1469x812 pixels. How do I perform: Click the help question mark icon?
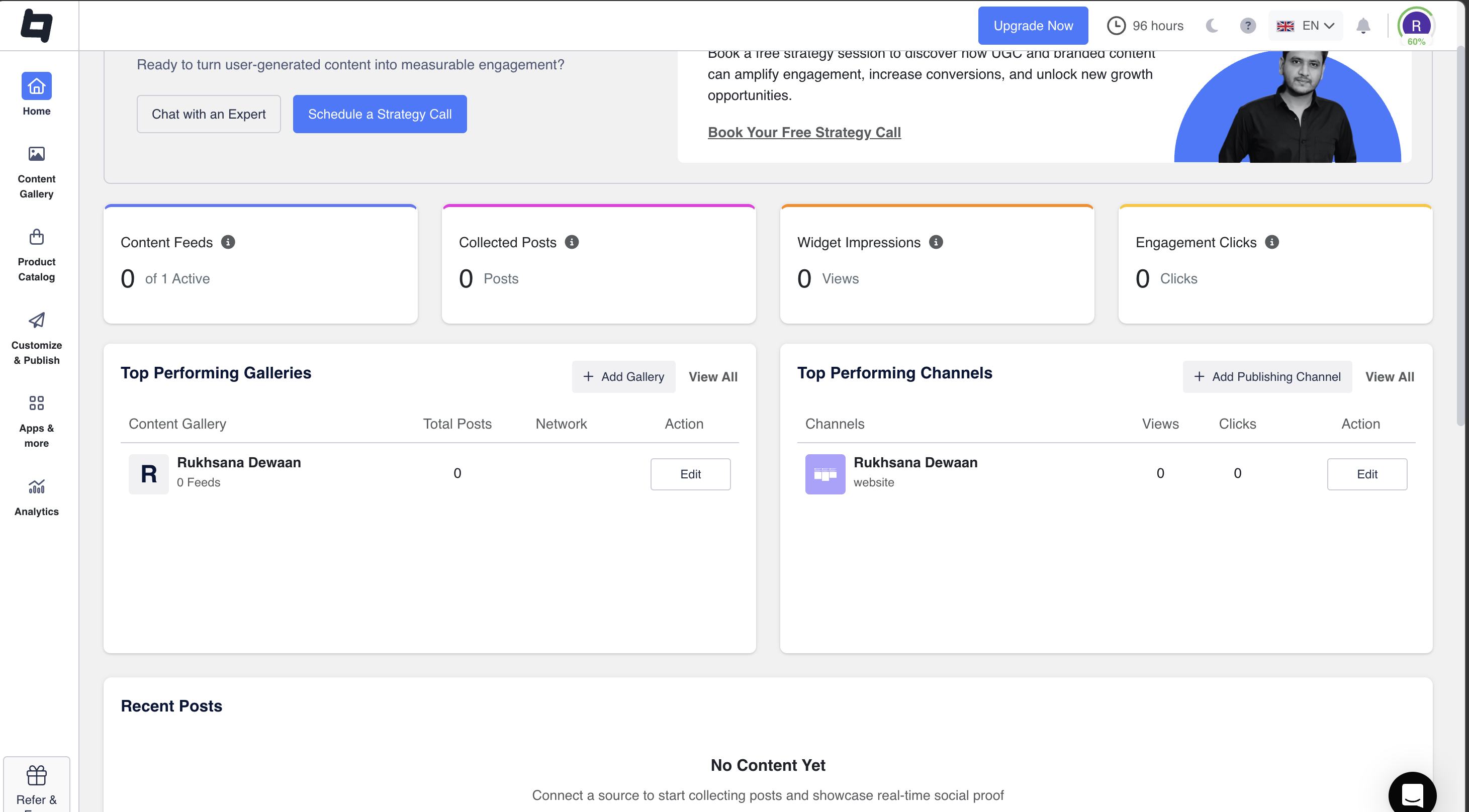(x=1247, y=26)
